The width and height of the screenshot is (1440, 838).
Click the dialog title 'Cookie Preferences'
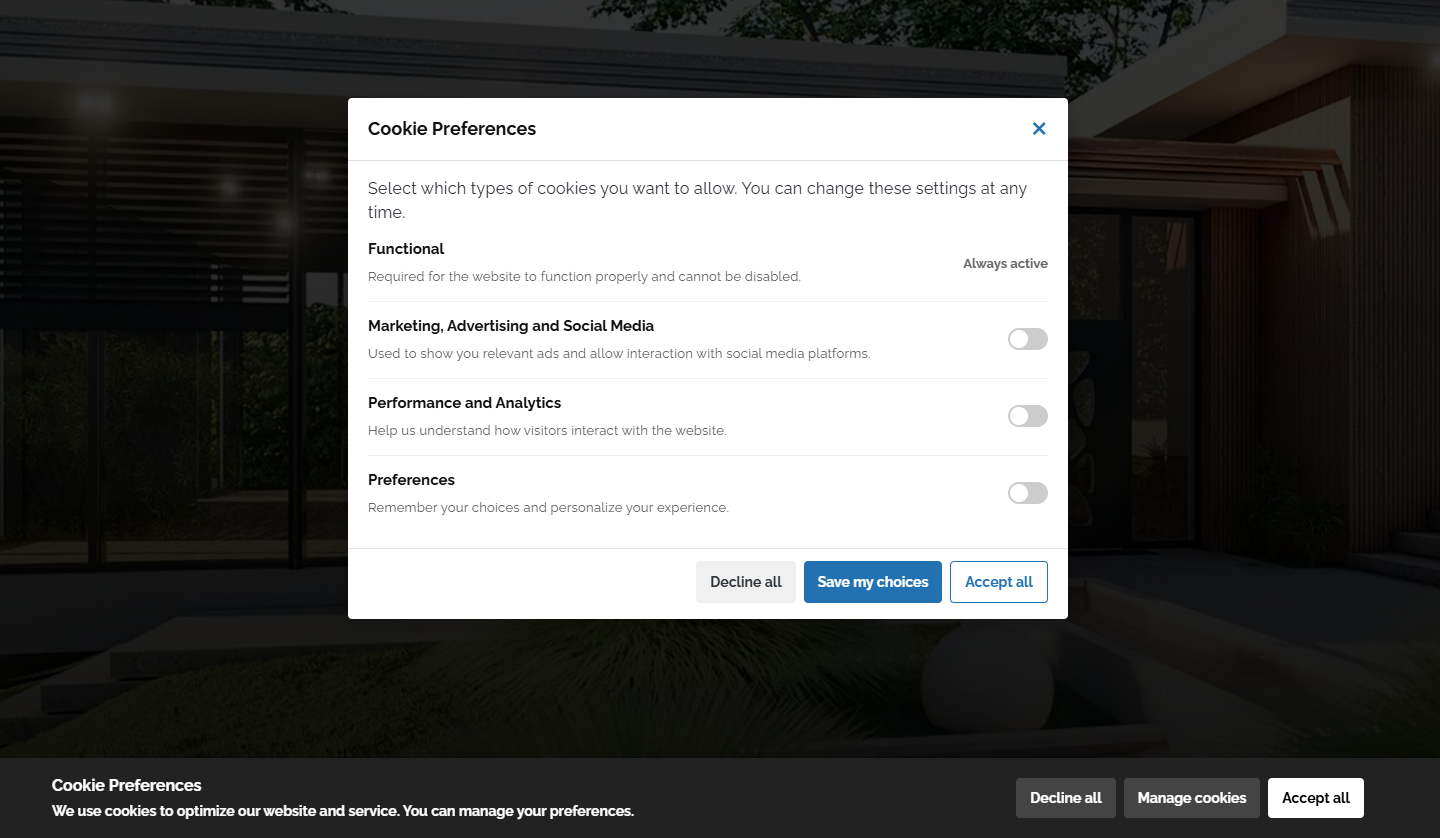[452, 129]
